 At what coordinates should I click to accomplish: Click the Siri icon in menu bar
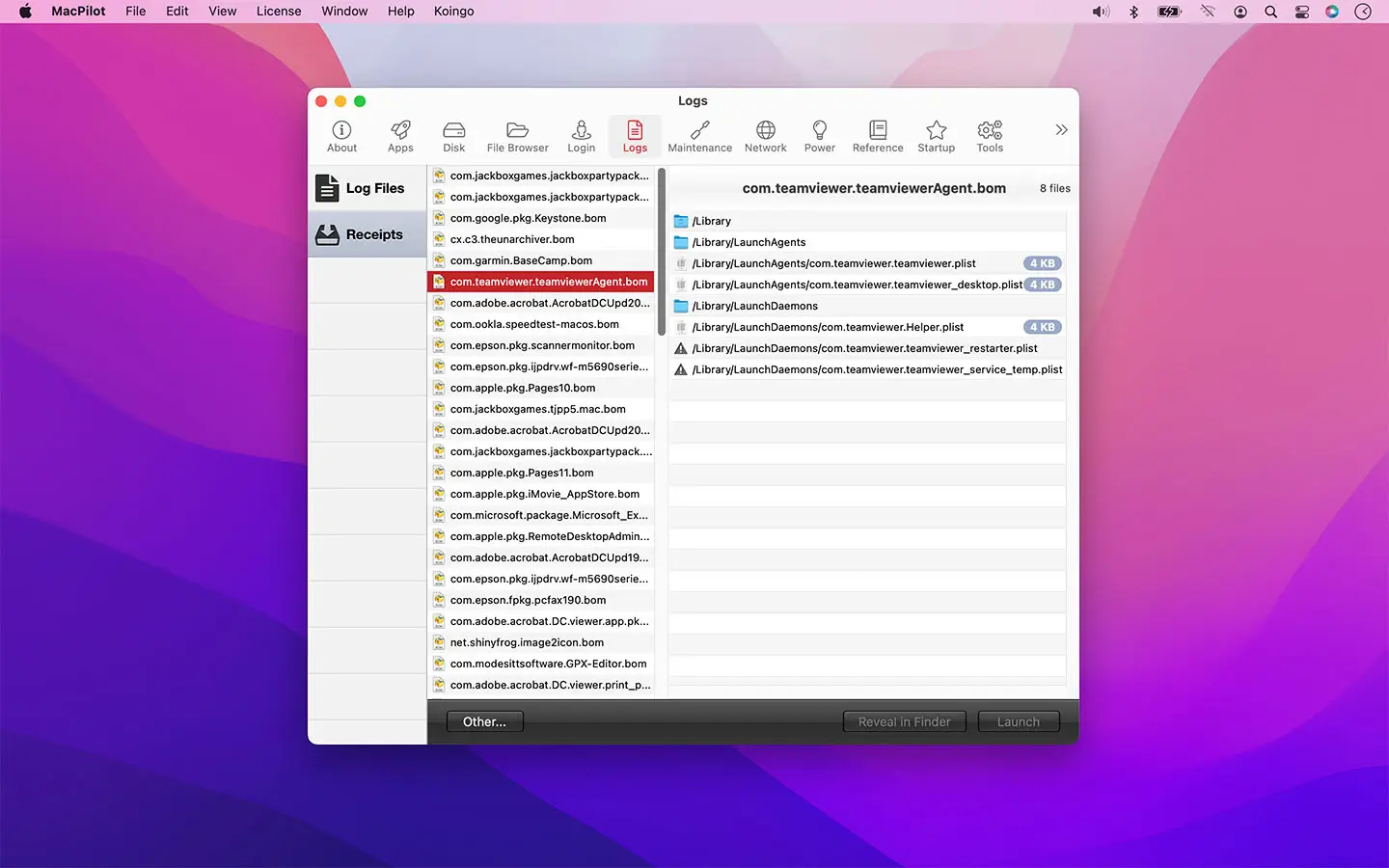tap(1332, 12)
